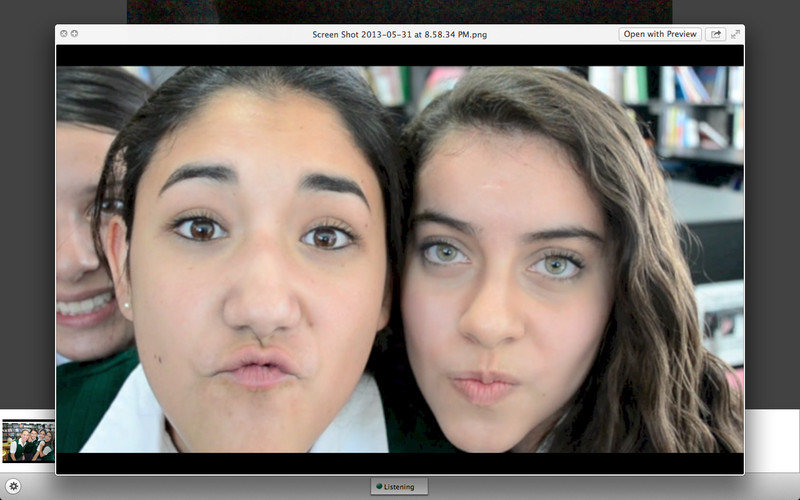Toggle the Listening button
The width and height of the screenshot is (800, 500).
[399, 486]
